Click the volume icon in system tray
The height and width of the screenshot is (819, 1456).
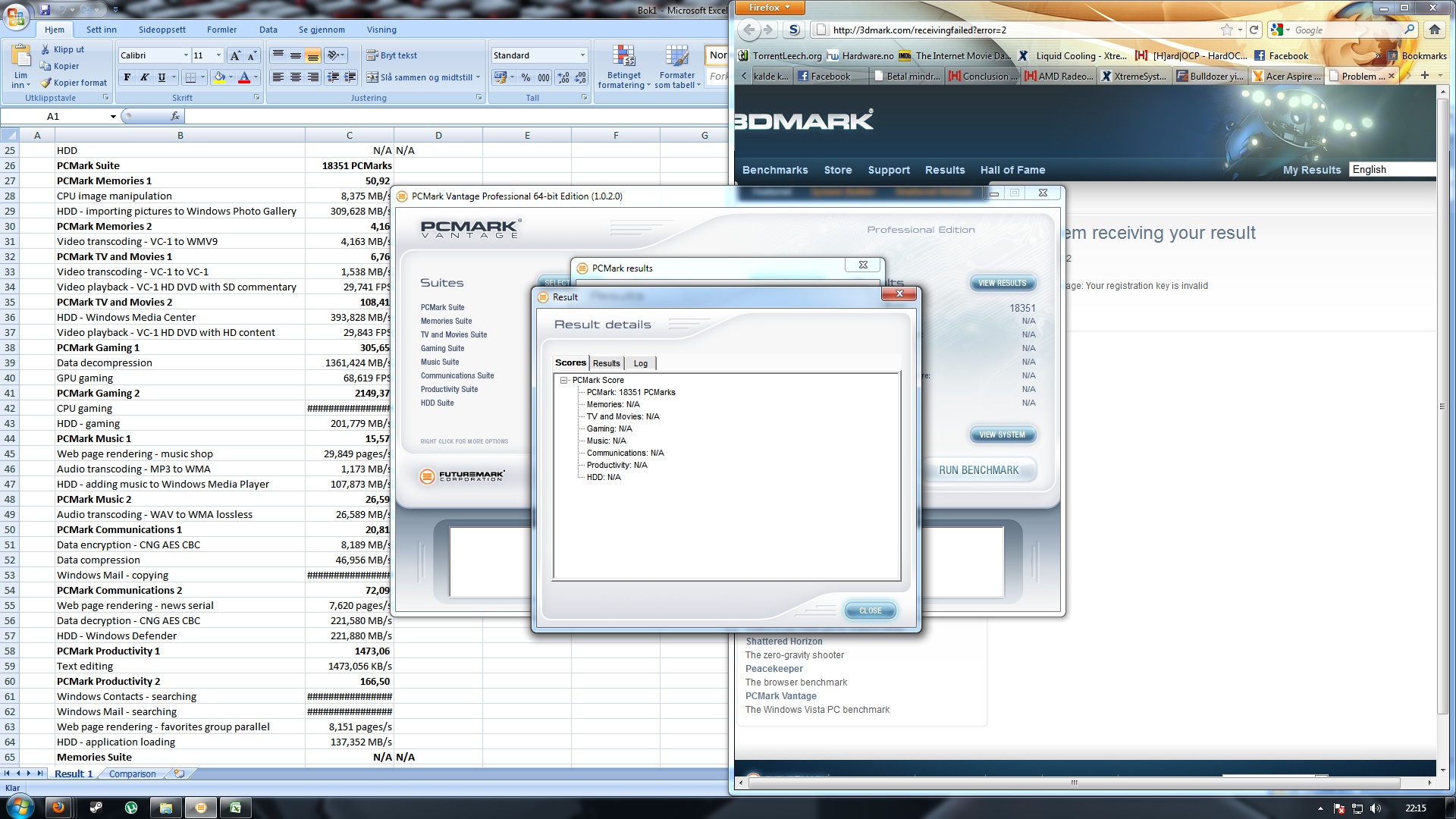pyautogui.click(x=1376, y=808)
